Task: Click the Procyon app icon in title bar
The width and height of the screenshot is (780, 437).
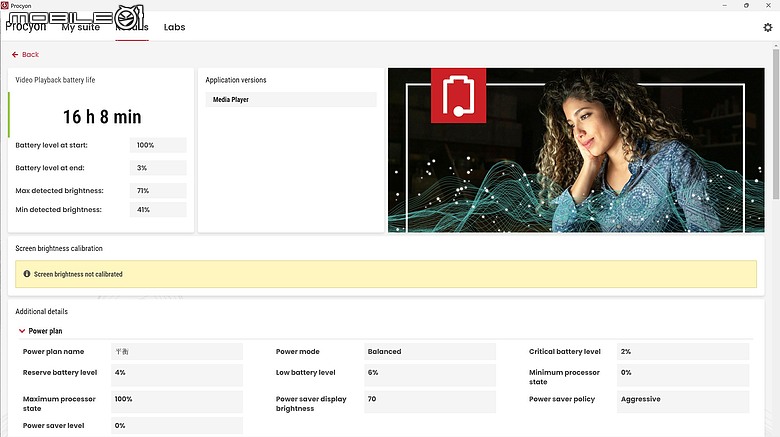Action: pos(5,5)
